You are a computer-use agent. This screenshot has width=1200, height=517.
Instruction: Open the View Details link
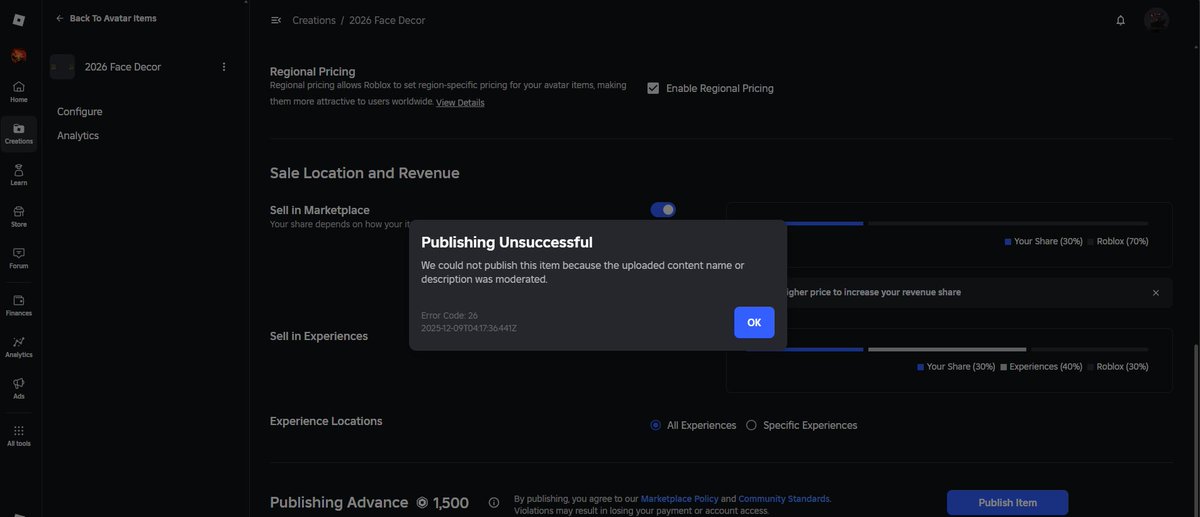coord(460,103)
